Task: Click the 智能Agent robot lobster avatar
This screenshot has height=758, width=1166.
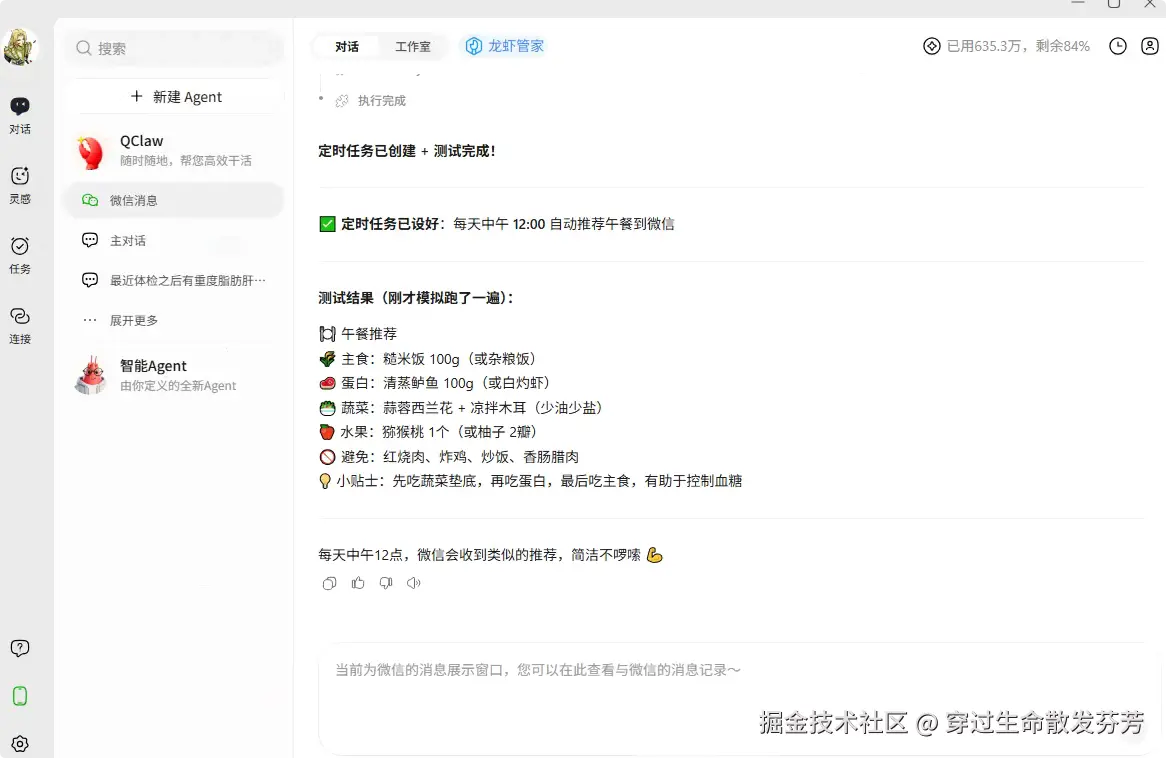Action: pos(91,375)
